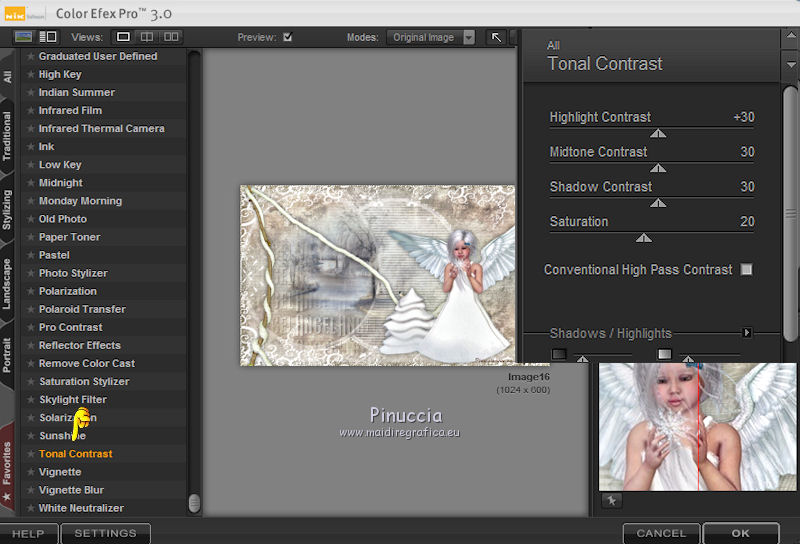The image size is (800, 544).
Task: Expand the Shadows / Highlights section
Action: click(x=746, y=333)
